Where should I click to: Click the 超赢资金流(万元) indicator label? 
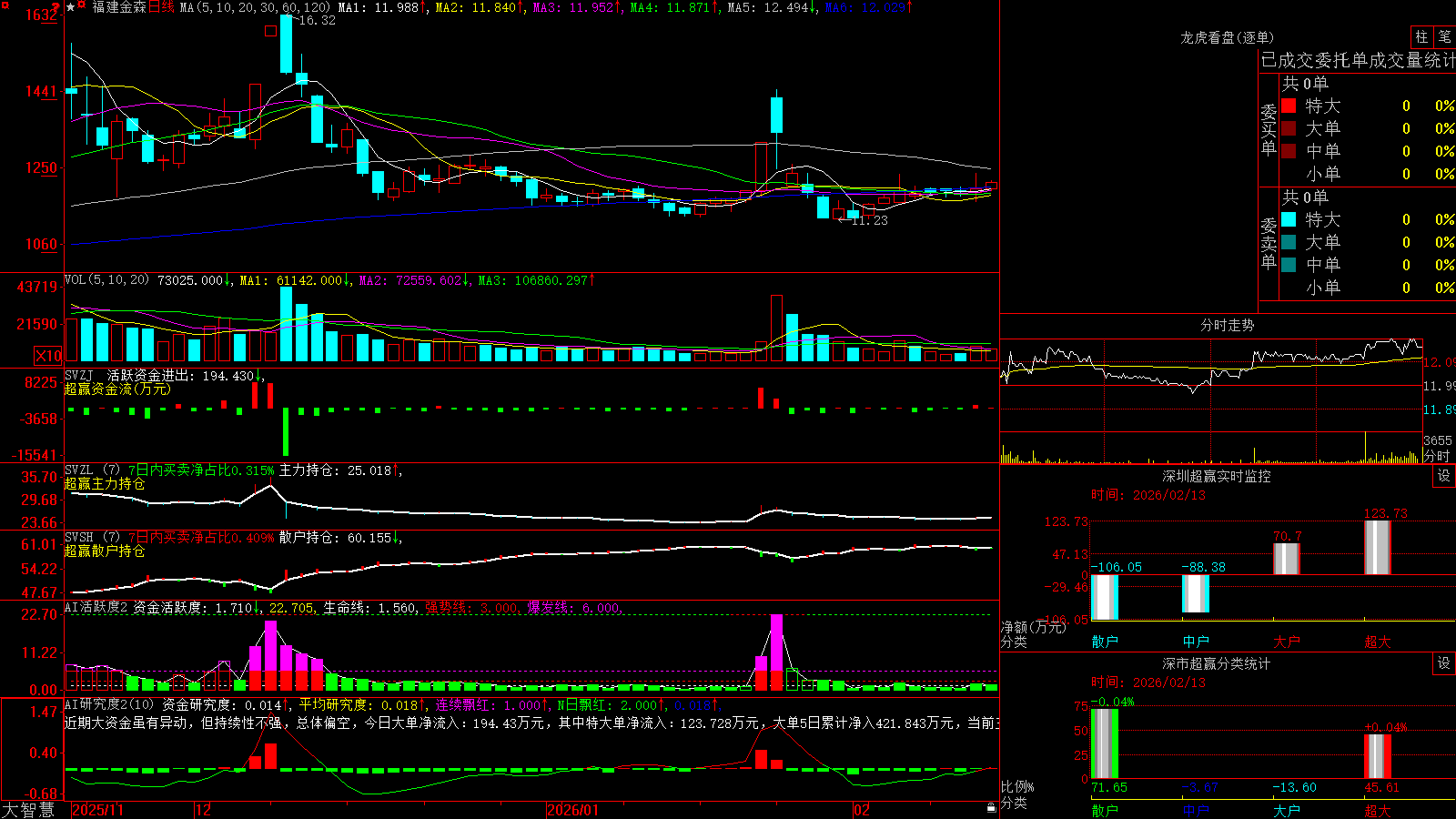tap(117, 389)
